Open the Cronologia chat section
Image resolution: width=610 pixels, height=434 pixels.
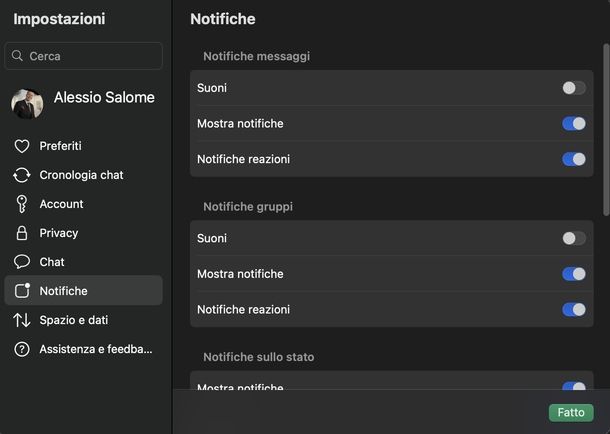[x=83, y=175]
